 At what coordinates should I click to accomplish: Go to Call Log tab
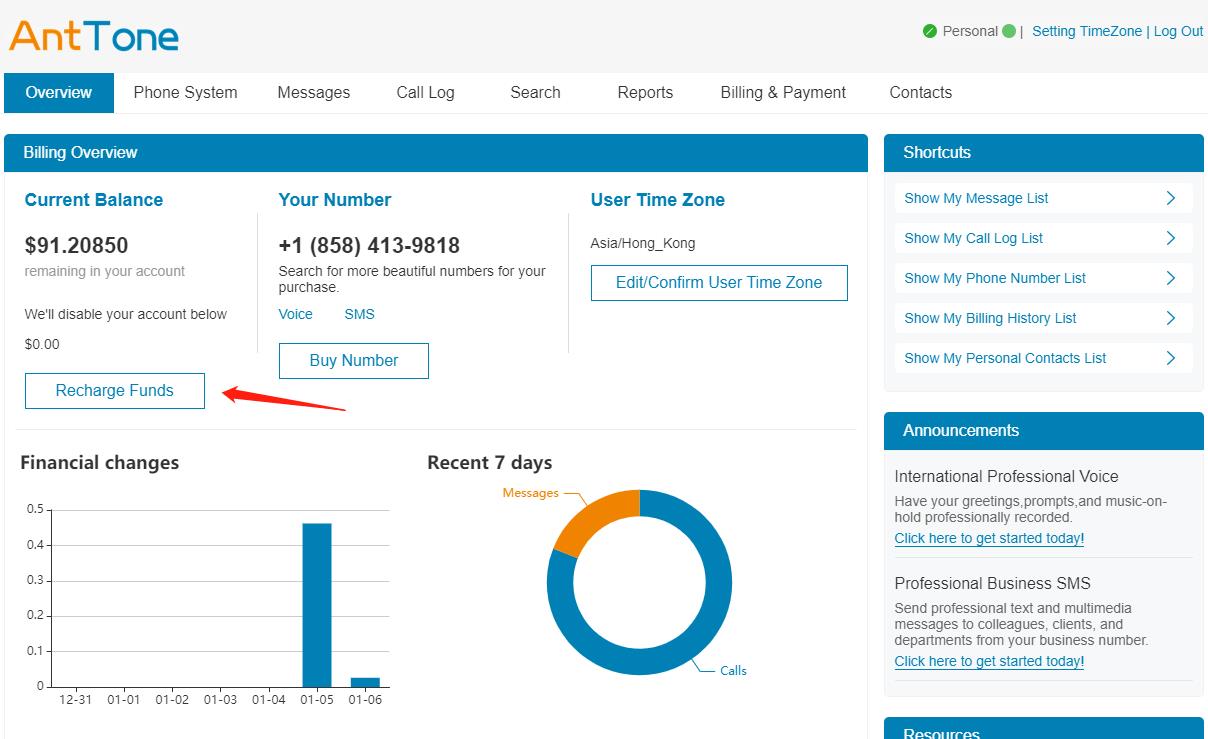425,92
